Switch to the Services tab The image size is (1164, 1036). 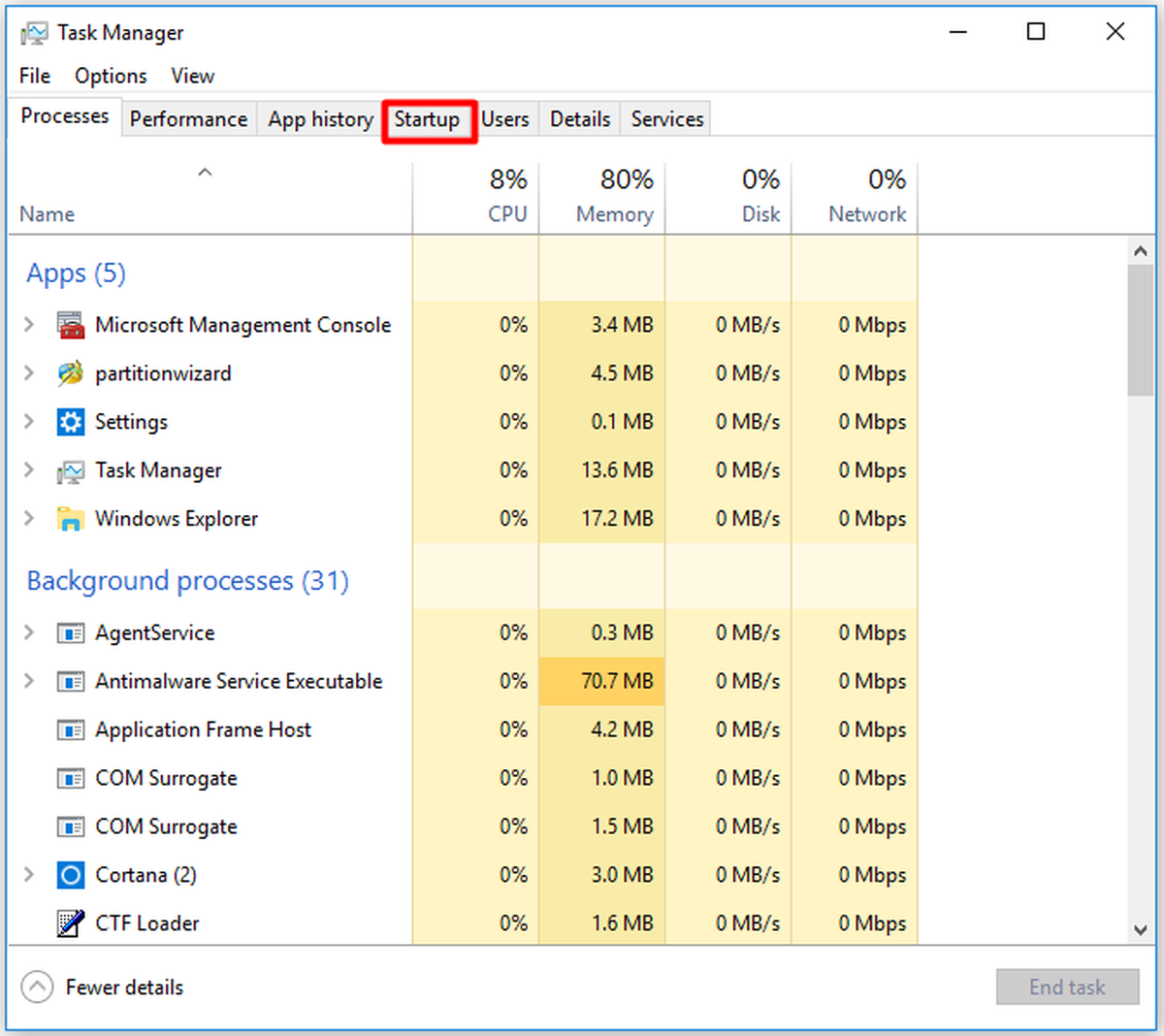pyautogui.click(x=667, y=119)
